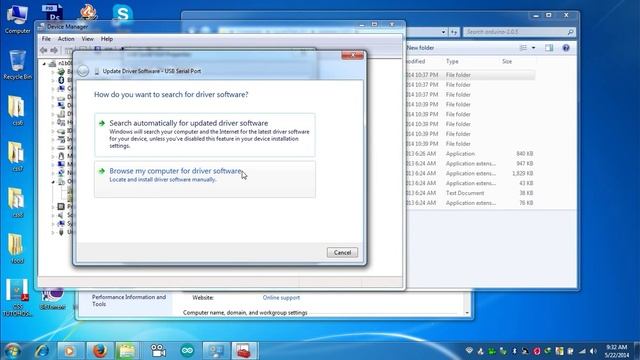Click Device Manager's back arrow toolbar icon
This screenshot has width=640, height=360.
(x=44, y=50)
